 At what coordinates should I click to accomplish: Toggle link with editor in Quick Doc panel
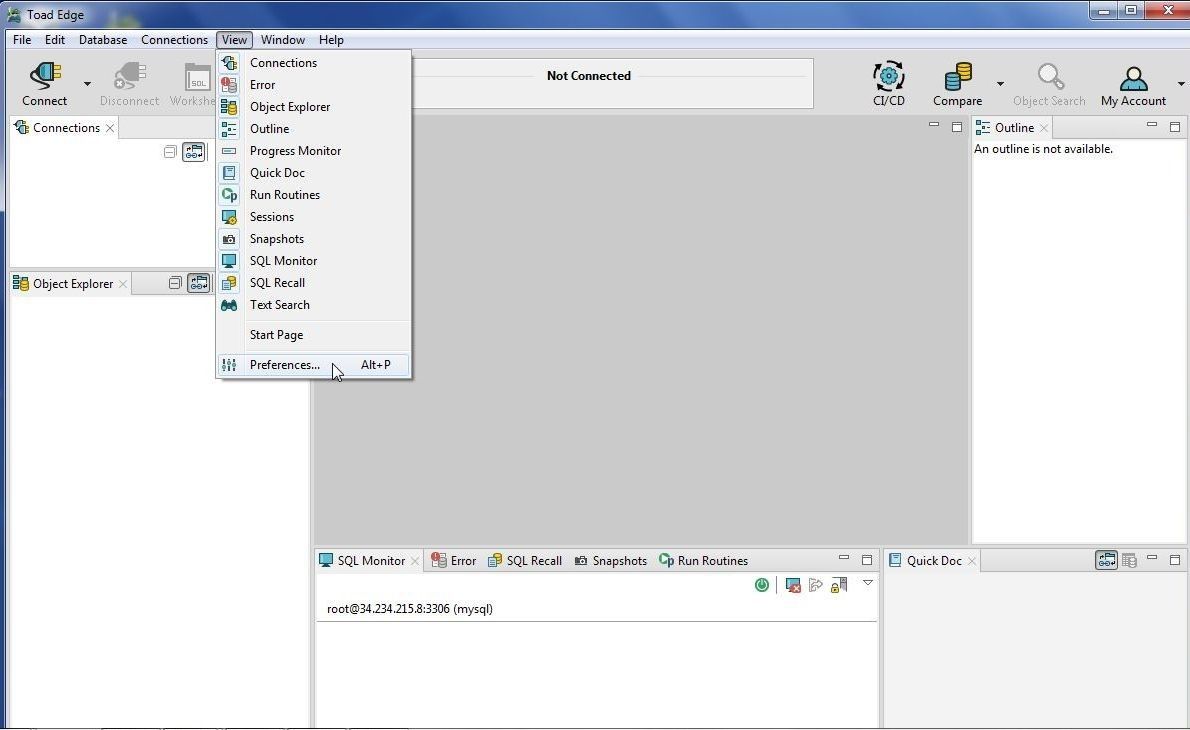pyautogui.click(x=1106, y=561)
